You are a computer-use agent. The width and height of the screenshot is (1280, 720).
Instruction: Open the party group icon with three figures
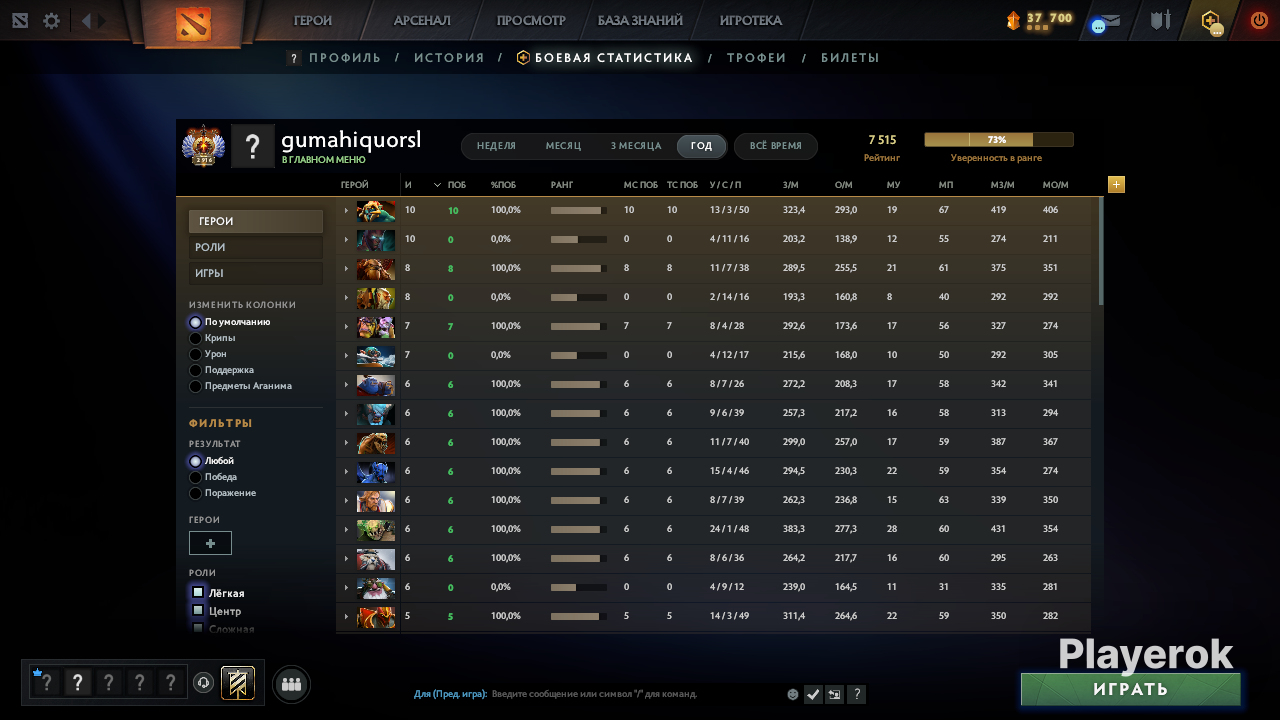point(291,684)
